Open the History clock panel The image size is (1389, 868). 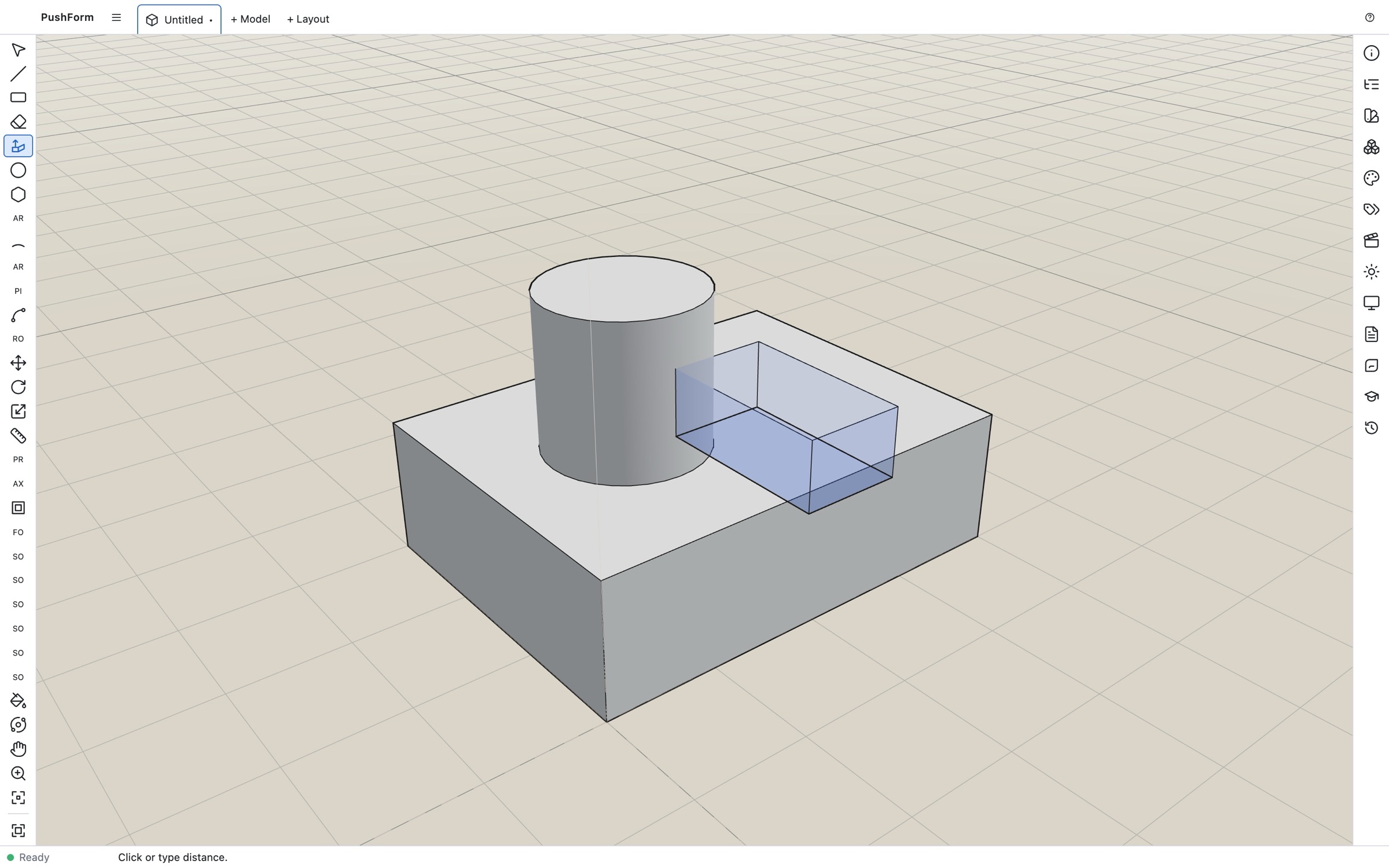tap(1371, 428)
